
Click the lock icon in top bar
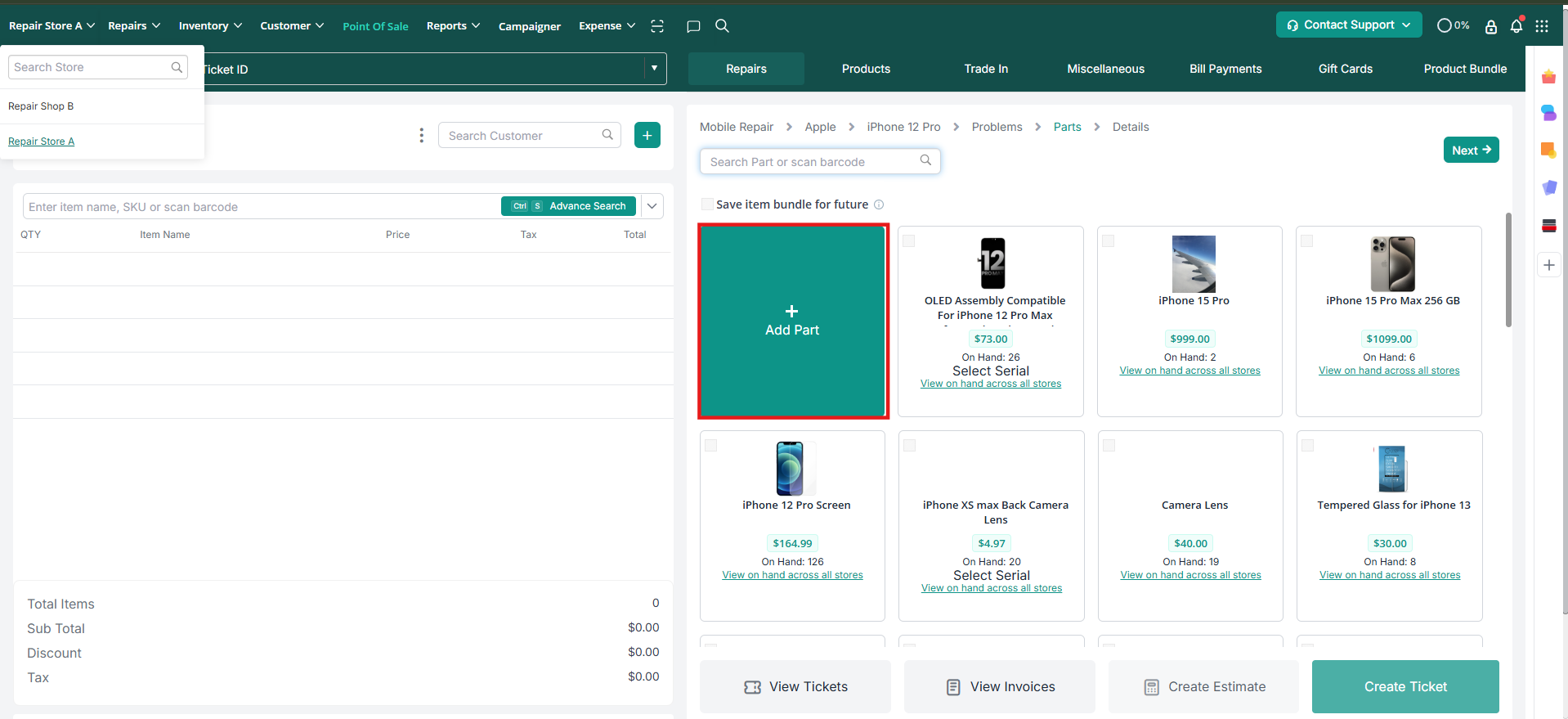coord(1491,26)
